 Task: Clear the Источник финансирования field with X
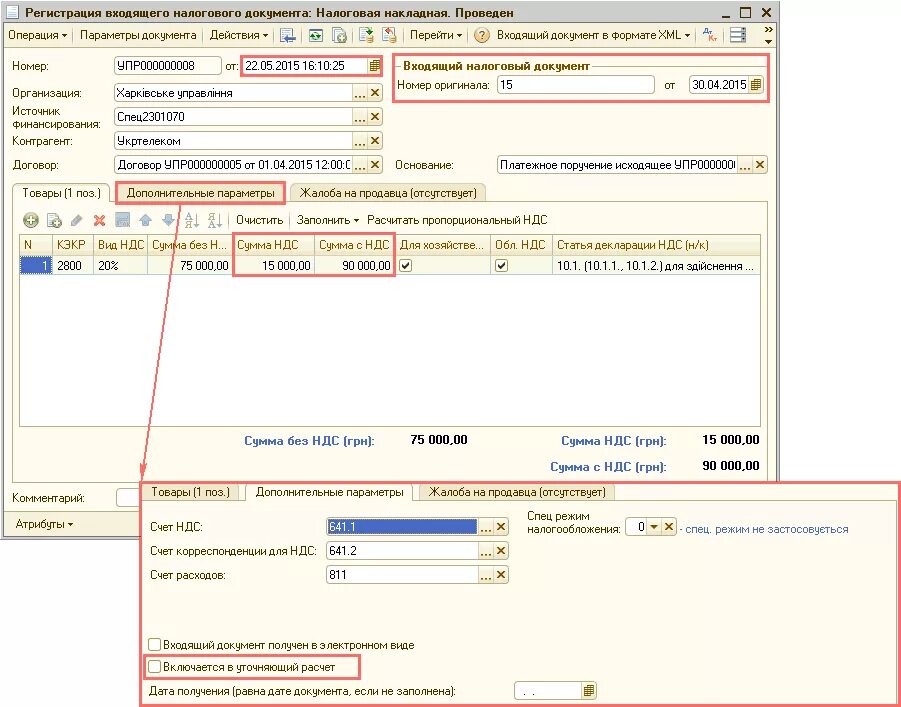point(375,117)
